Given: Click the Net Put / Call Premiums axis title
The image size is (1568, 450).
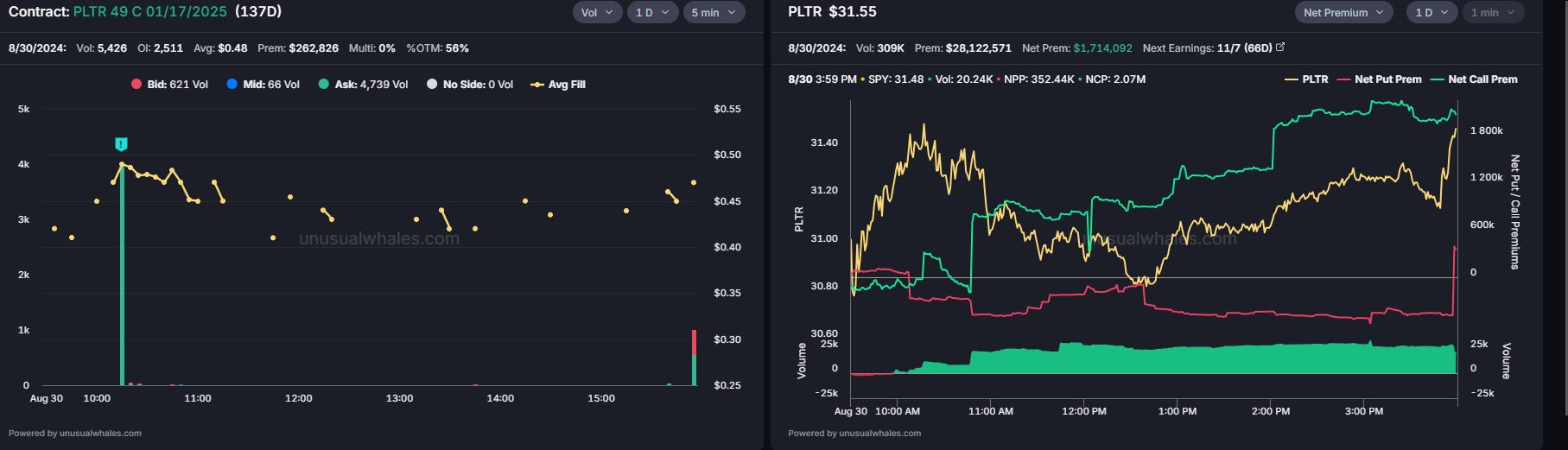Looking at the screenshot, I should pos(1514,212).
